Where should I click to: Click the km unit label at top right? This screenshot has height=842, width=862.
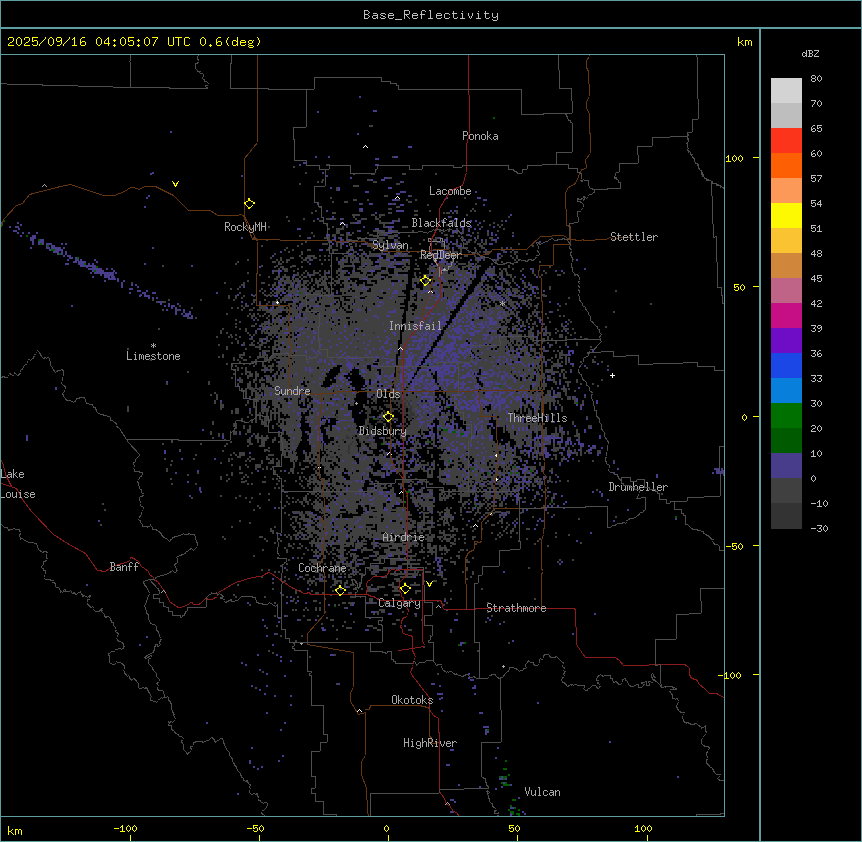(745, 42)
